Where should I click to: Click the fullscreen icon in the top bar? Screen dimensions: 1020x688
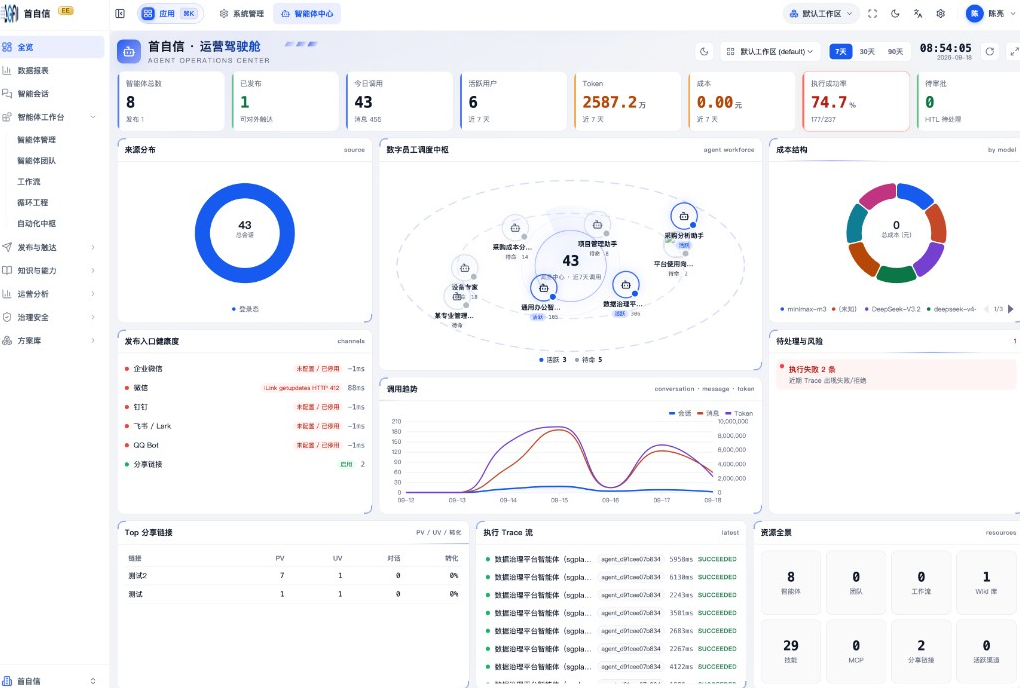tap(873, 13)
